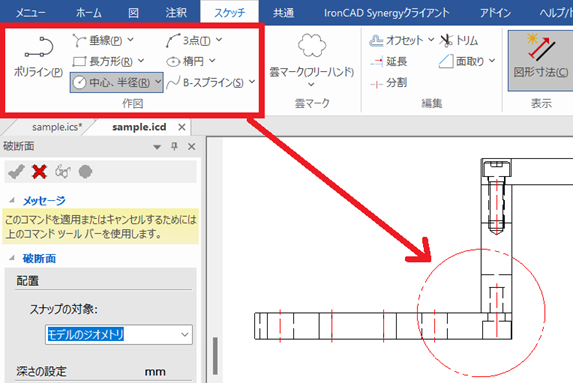
Task: Select the Ellipse (楕円) tool
Action: pyautogui.click(x=185, y=61)
